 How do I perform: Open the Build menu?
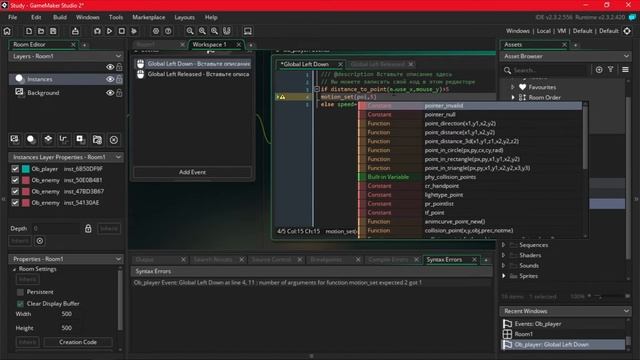[60, 17]
